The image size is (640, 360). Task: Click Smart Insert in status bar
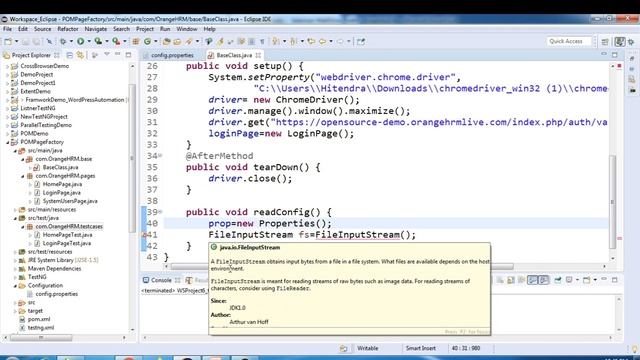tap(420, 348)
